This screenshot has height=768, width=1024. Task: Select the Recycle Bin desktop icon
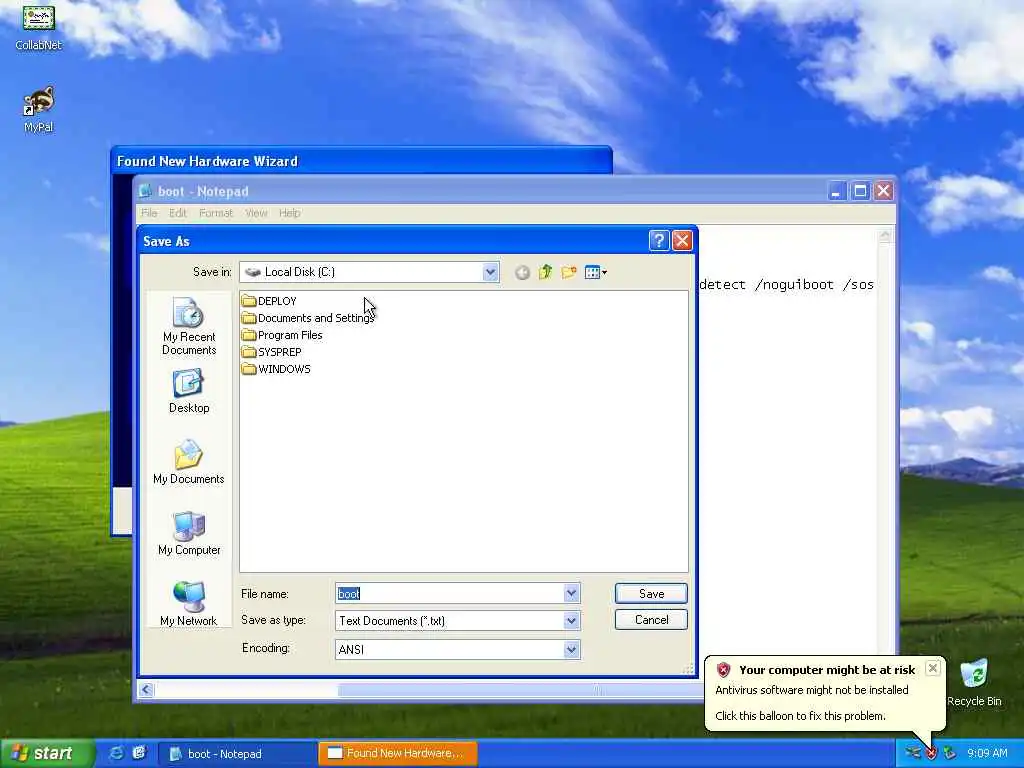click(x=974, y=683)
